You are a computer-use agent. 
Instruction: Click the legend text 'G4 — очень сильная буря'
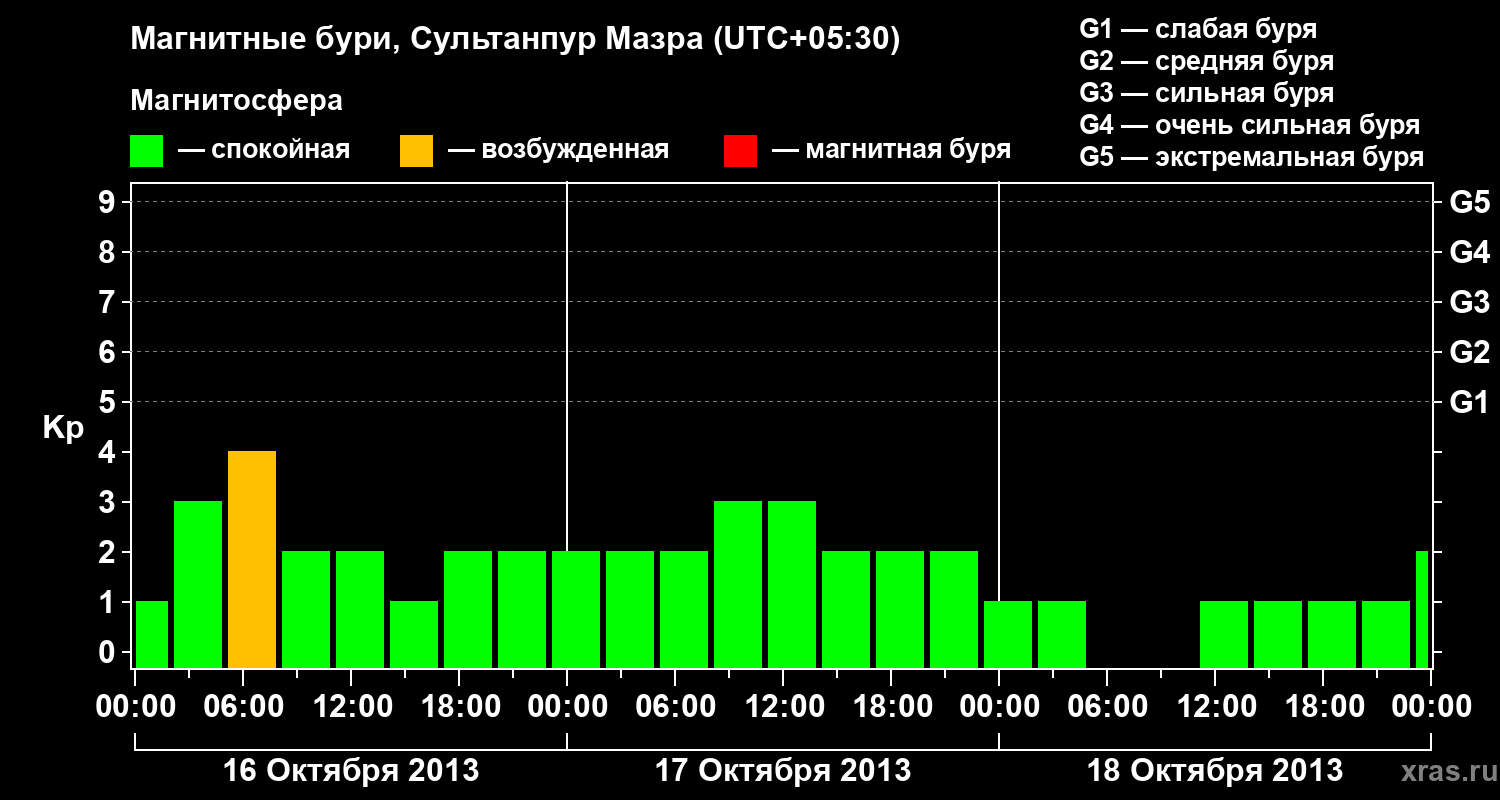coord(1250,125)
